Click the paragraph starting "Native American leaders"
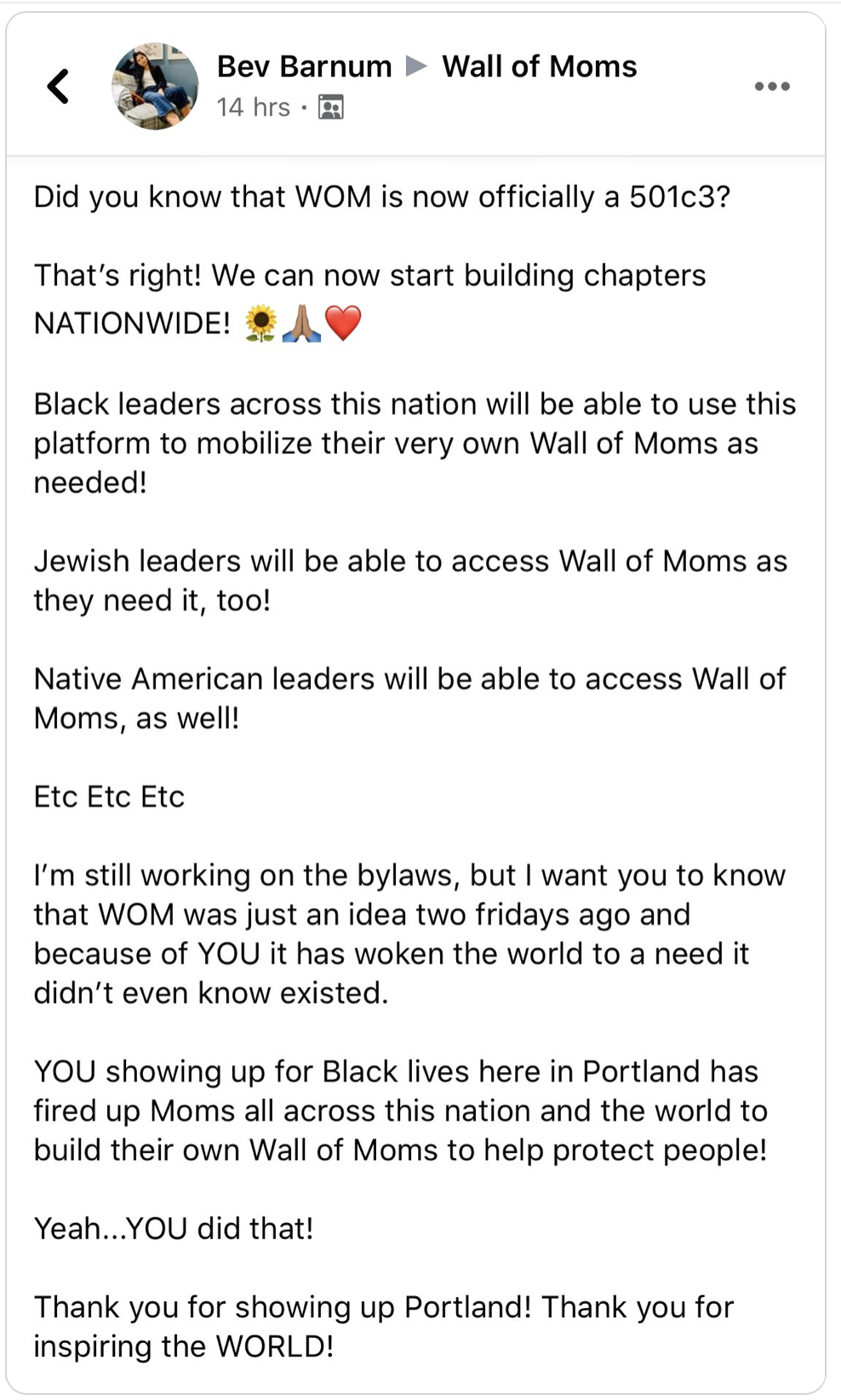Image resolution: width=841 pixels, height=1400 pixels. tap(409, 698)
